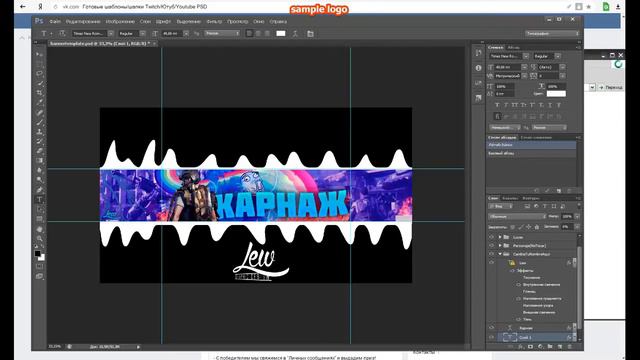640x360 pixels.
Task: Close the open PSD document tab
Action: pos(155,43)
